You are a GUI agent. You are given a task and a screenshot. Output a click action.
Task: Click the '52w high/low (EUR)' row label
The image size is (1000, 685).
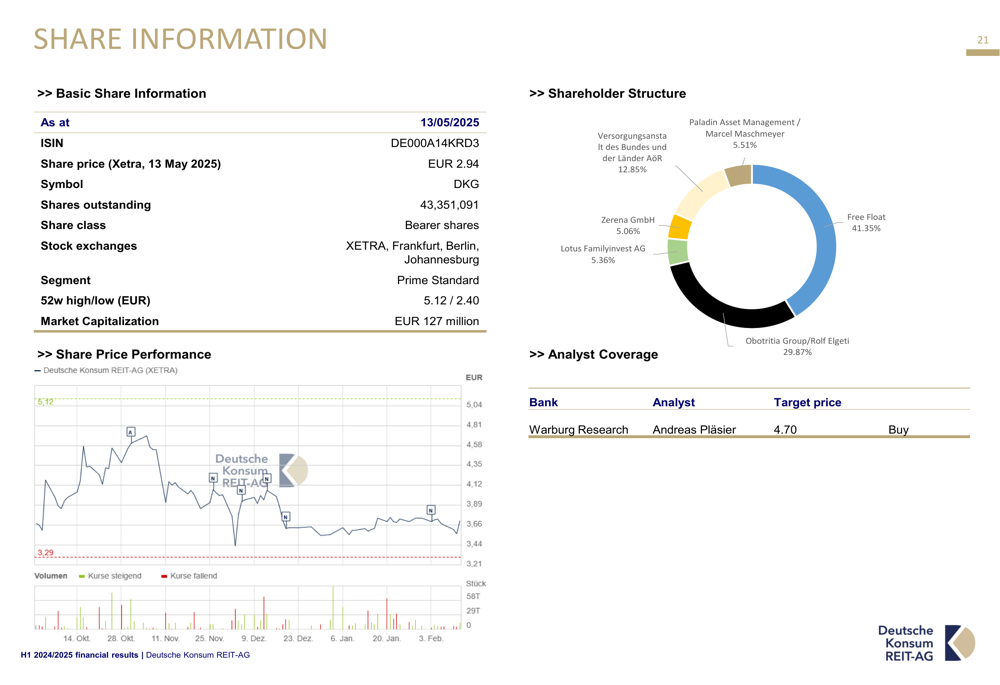tap(96, 300)
